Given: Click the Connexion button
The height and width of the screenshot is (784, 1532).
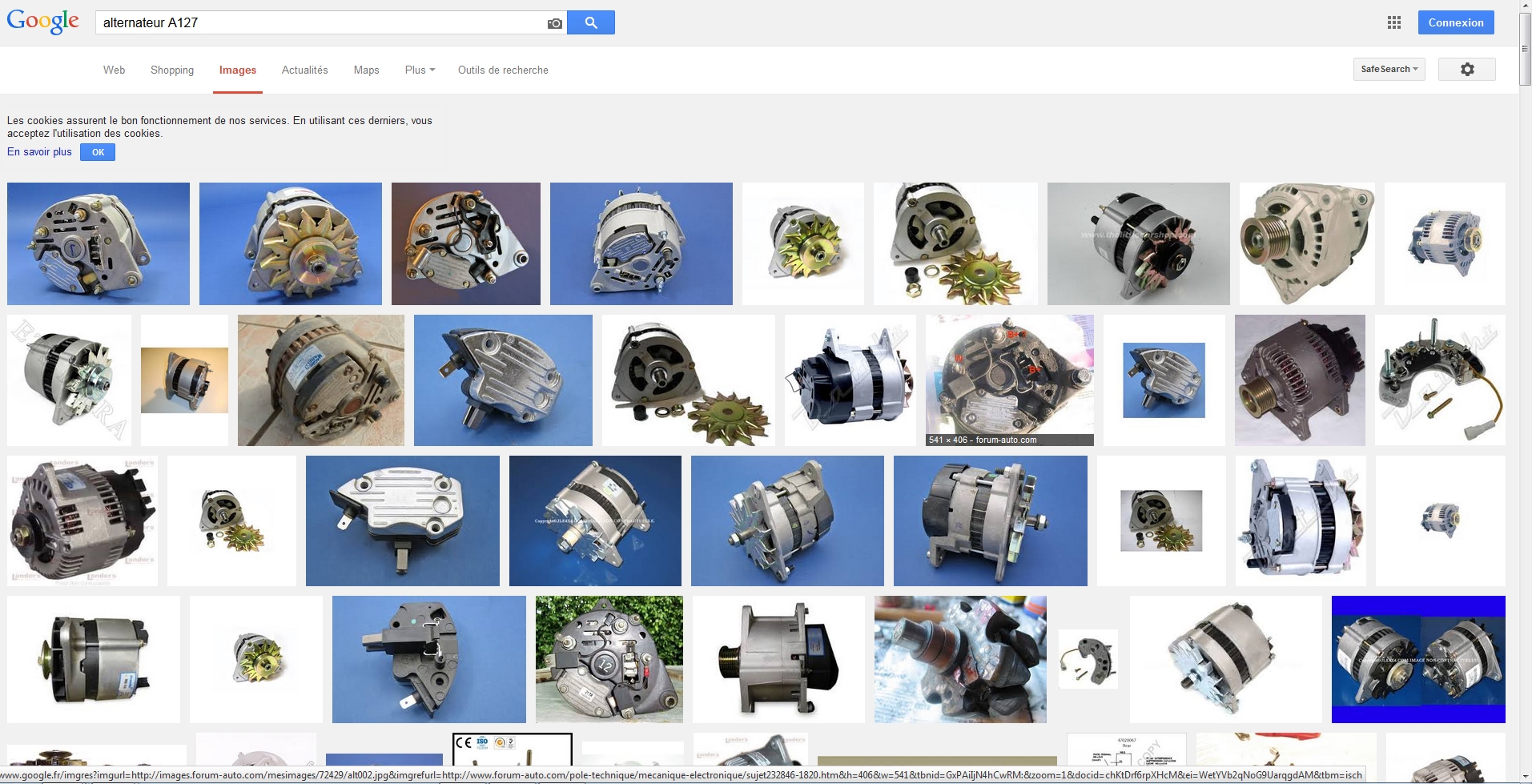Looking at the screenshot, I should pyautogui.click(x=1455, y=22).
